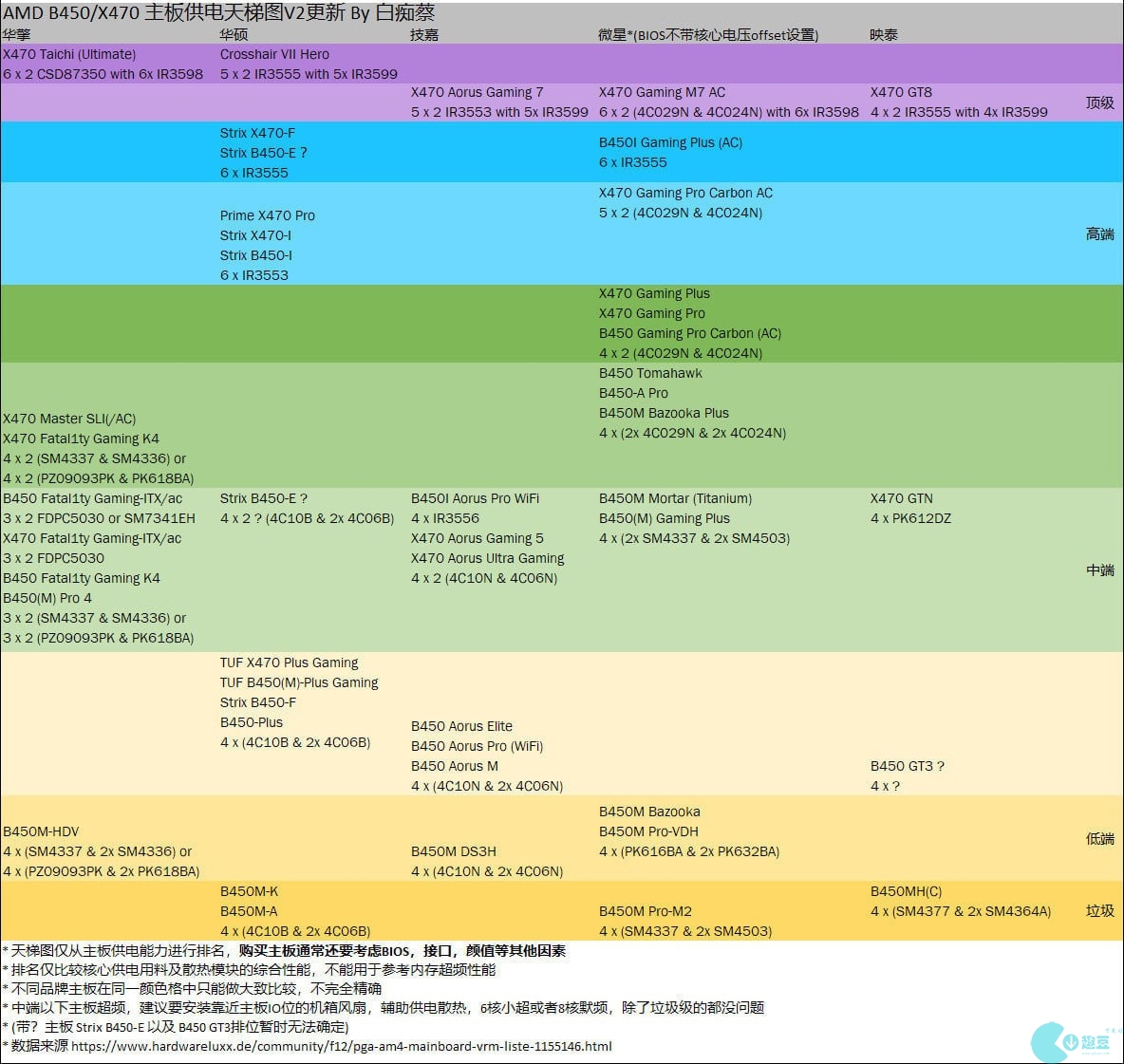1124x1064 pixels.
Task: Click the '华擎' column header
Action: pyautogui.click(x=16, y=35)
